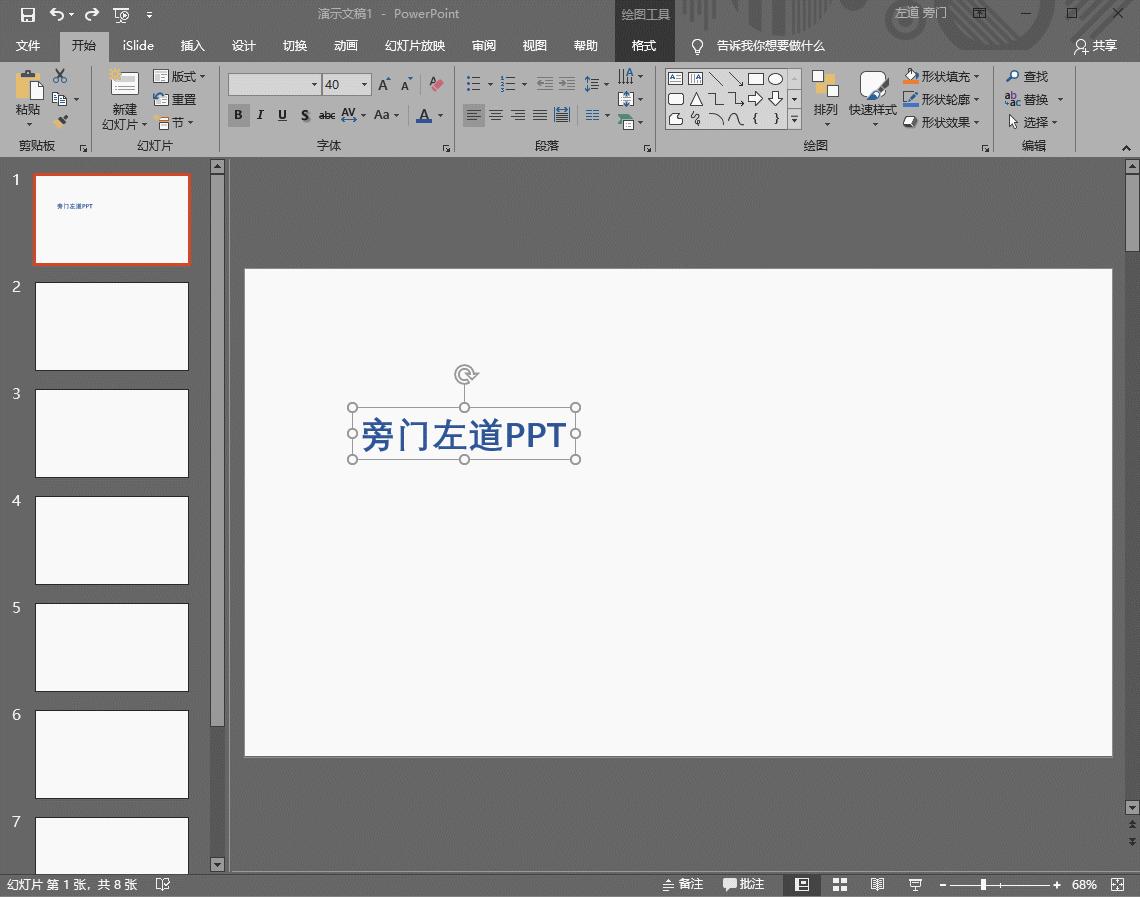Click the 批注 (Comments) button
Screen dimensions: 1140x897
(744, 884)
